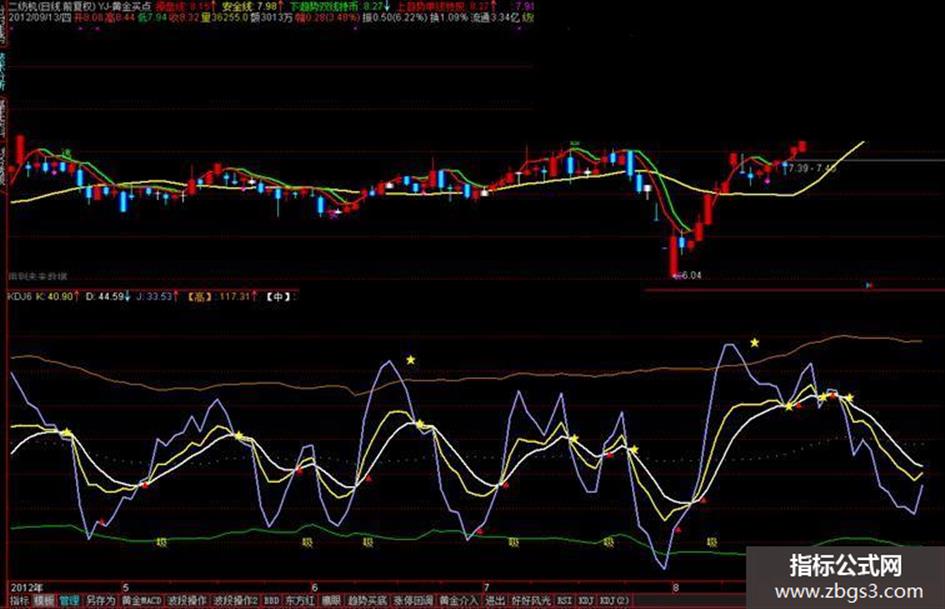Click the 另存为 button
This screenshot has height=609, width=945.
coord(100,601)
